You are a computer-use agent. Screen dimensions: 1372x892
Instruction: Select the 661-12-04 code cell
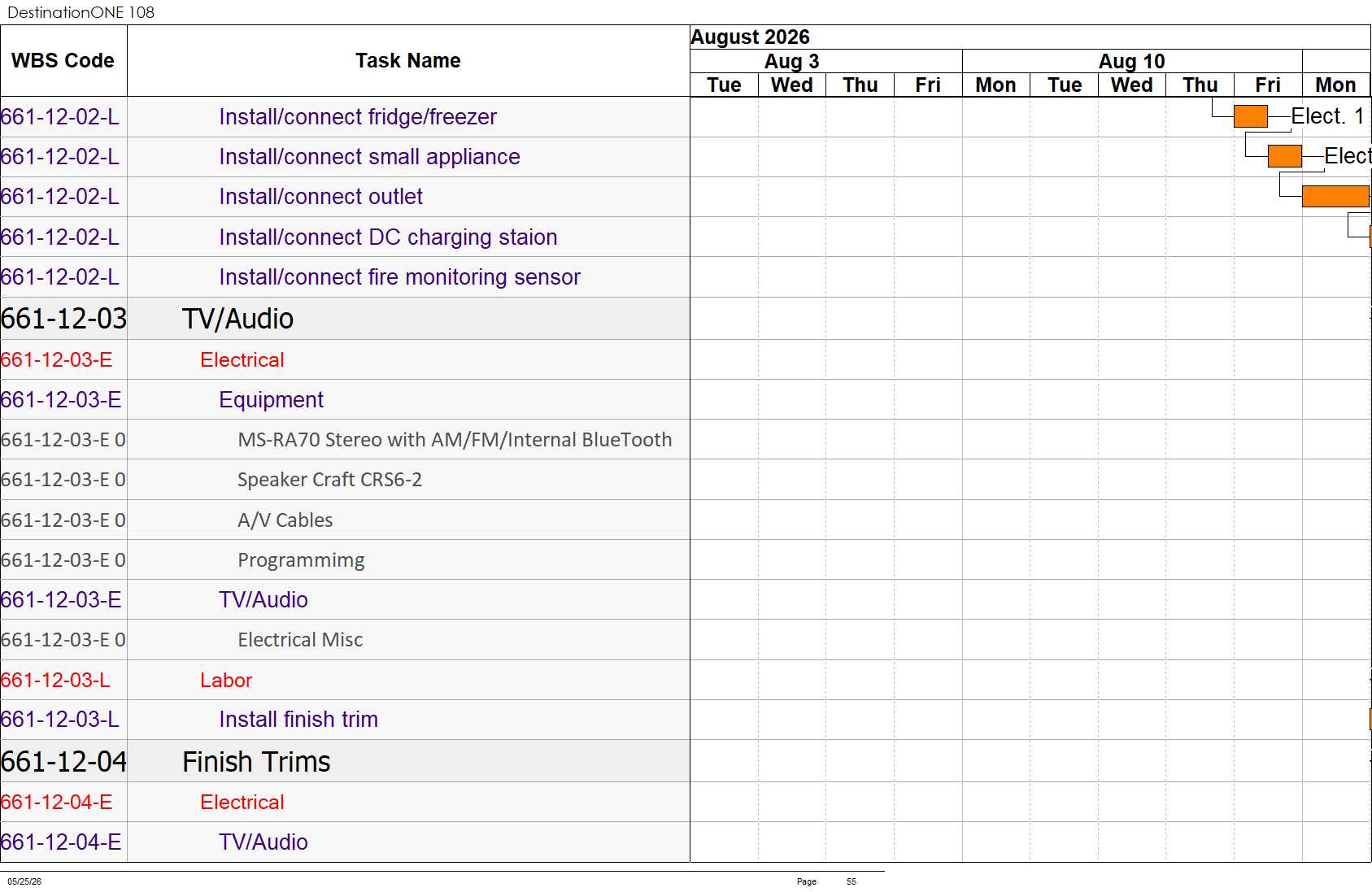point(63,762)
